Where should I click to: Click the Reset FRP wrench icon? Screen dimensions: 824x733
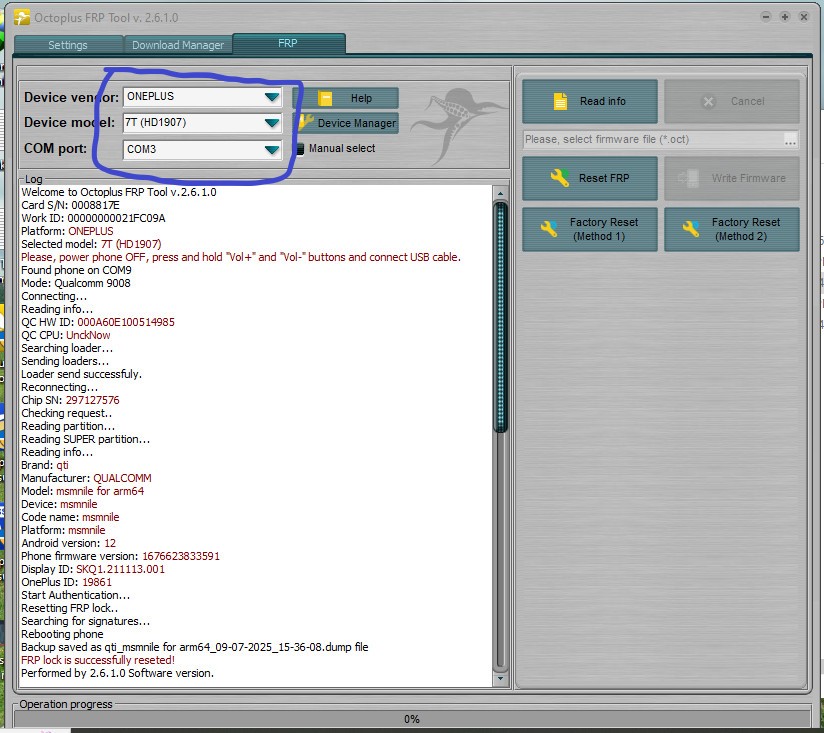[560, 178]
